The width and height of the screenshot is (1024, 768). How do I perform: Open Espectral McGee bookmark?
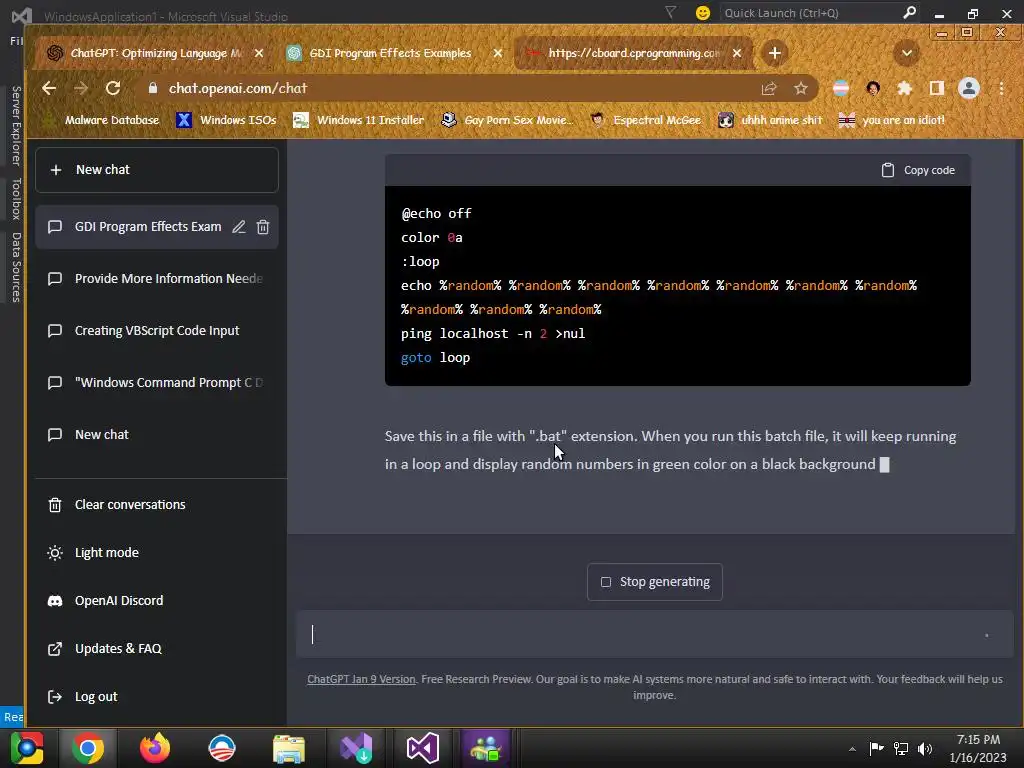(645, 120)
